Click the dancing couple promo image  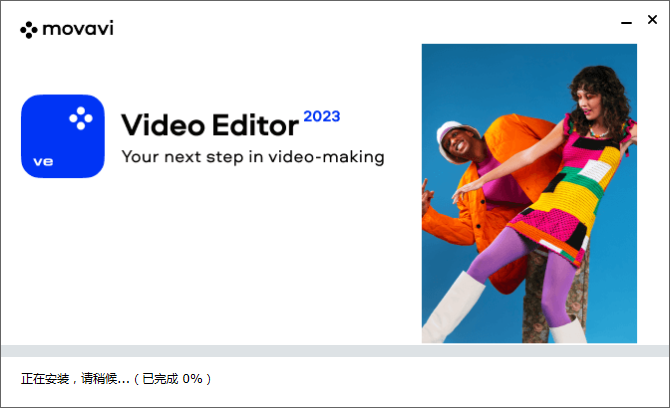[x=529, y=193]
